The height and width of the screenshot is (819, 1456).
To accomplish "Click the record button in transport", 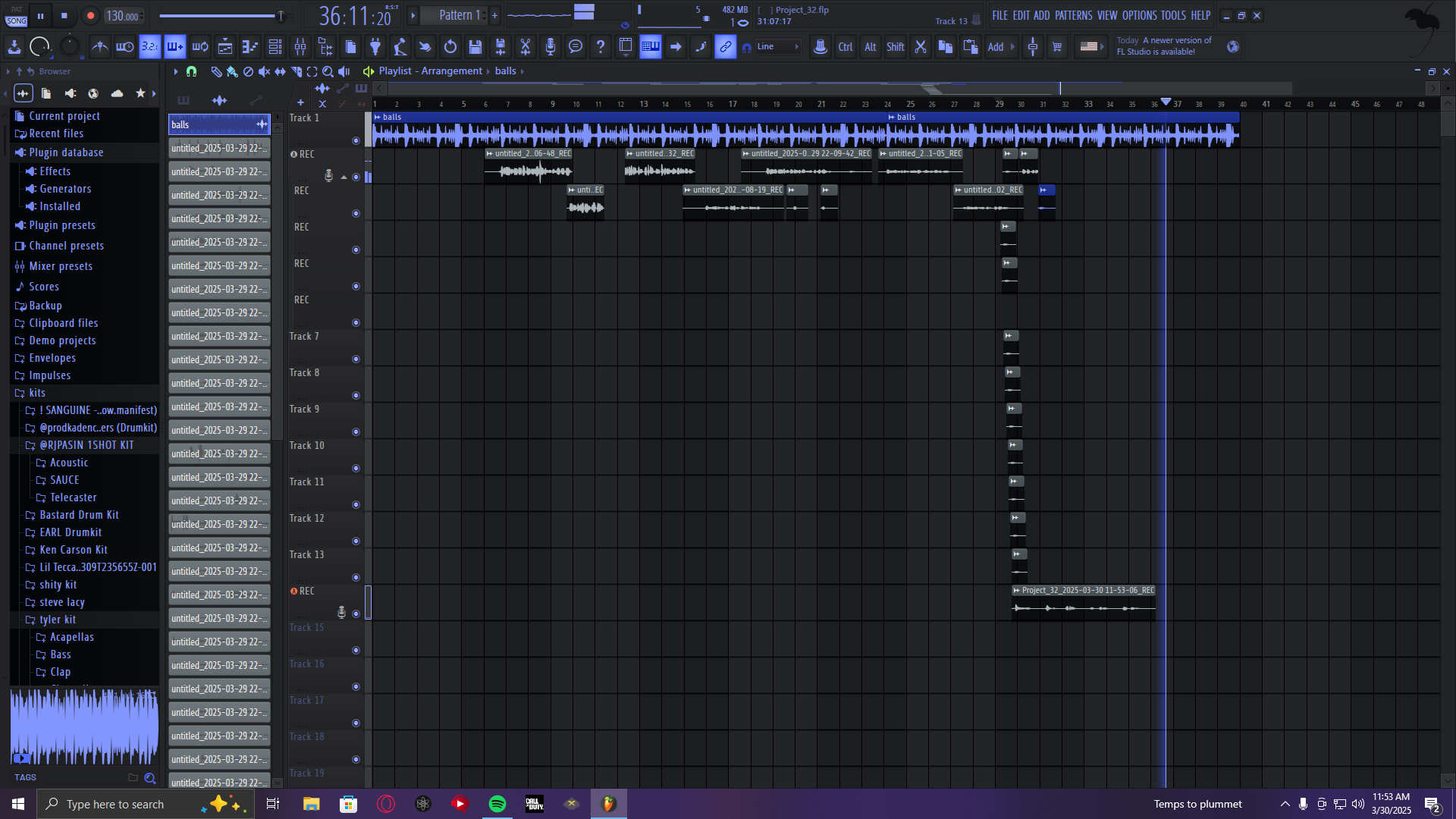I will (x=90, y=16).
